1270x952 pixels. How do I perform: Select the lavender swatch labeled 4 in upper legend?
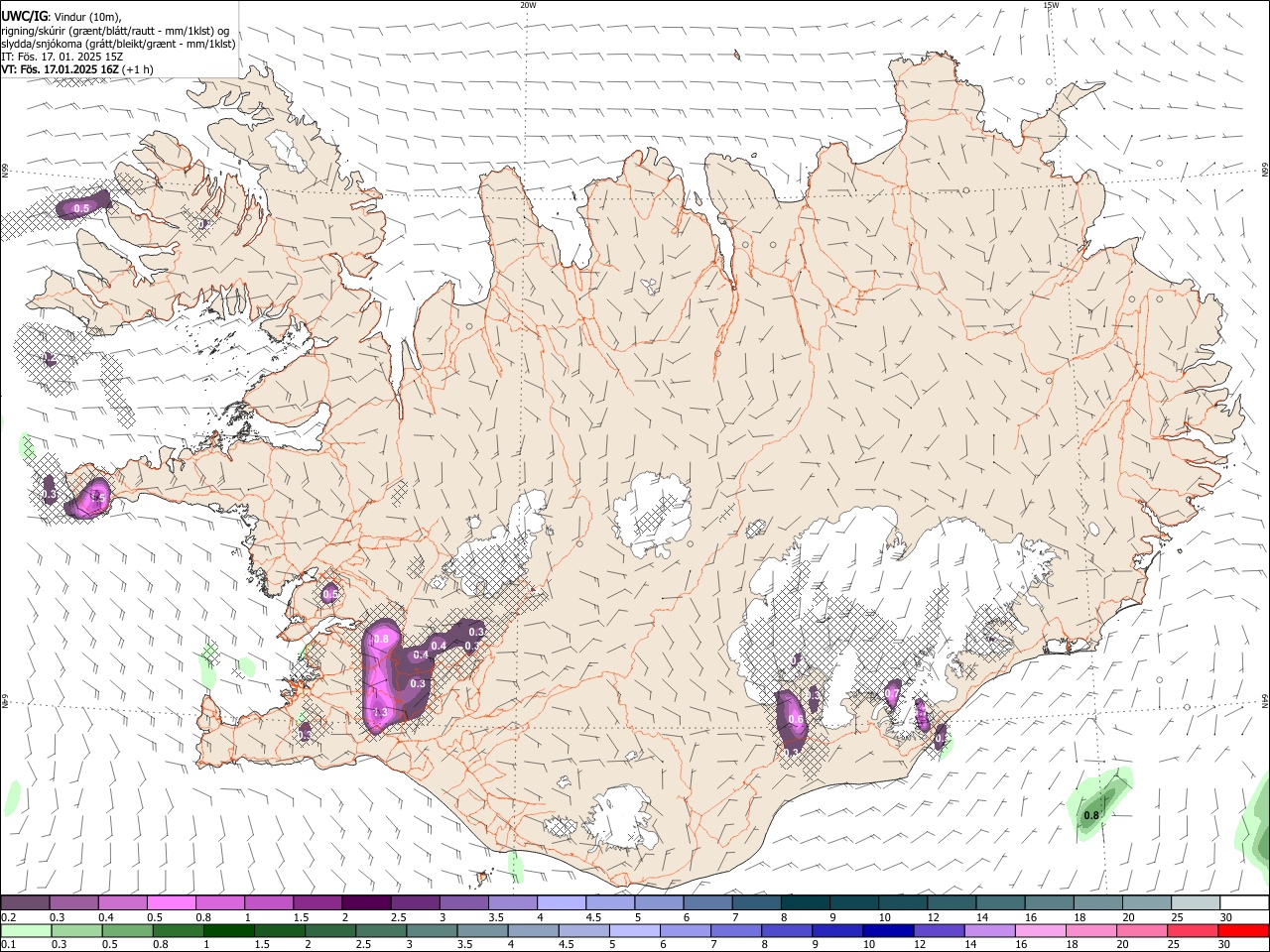coord(562,903)
